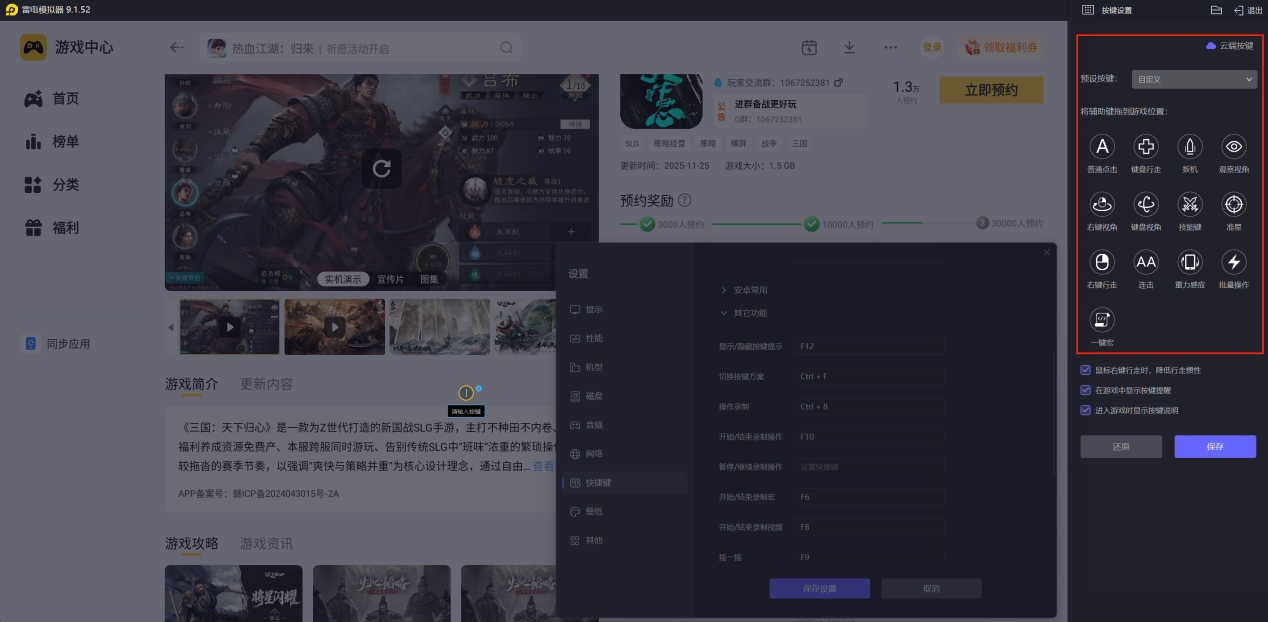Go to 福利 in sidebar
Screen dimensions: 1268x622
pos(52,228)
